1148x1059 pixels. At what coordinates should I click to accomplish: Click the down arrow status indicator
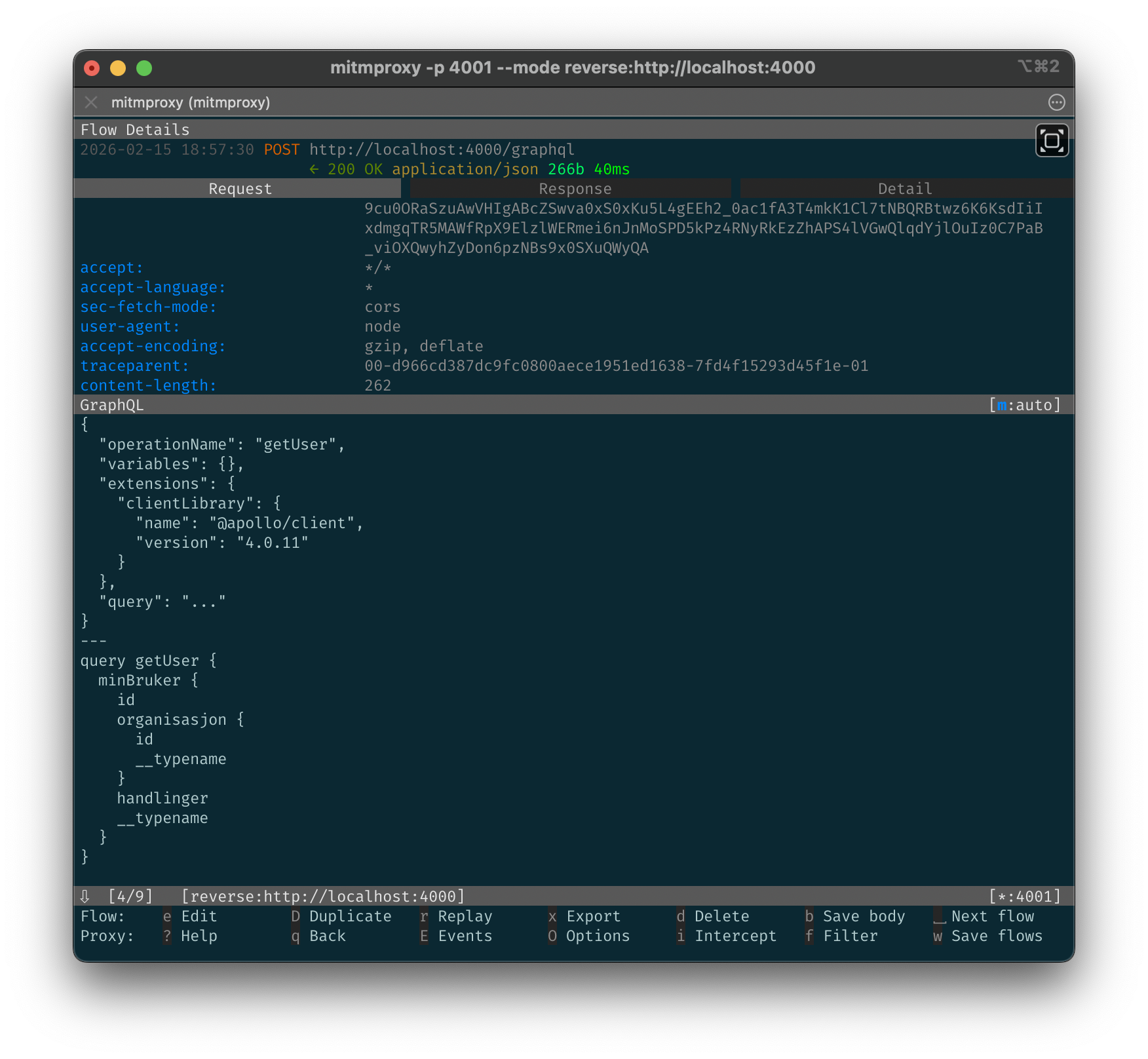[85, 896]
